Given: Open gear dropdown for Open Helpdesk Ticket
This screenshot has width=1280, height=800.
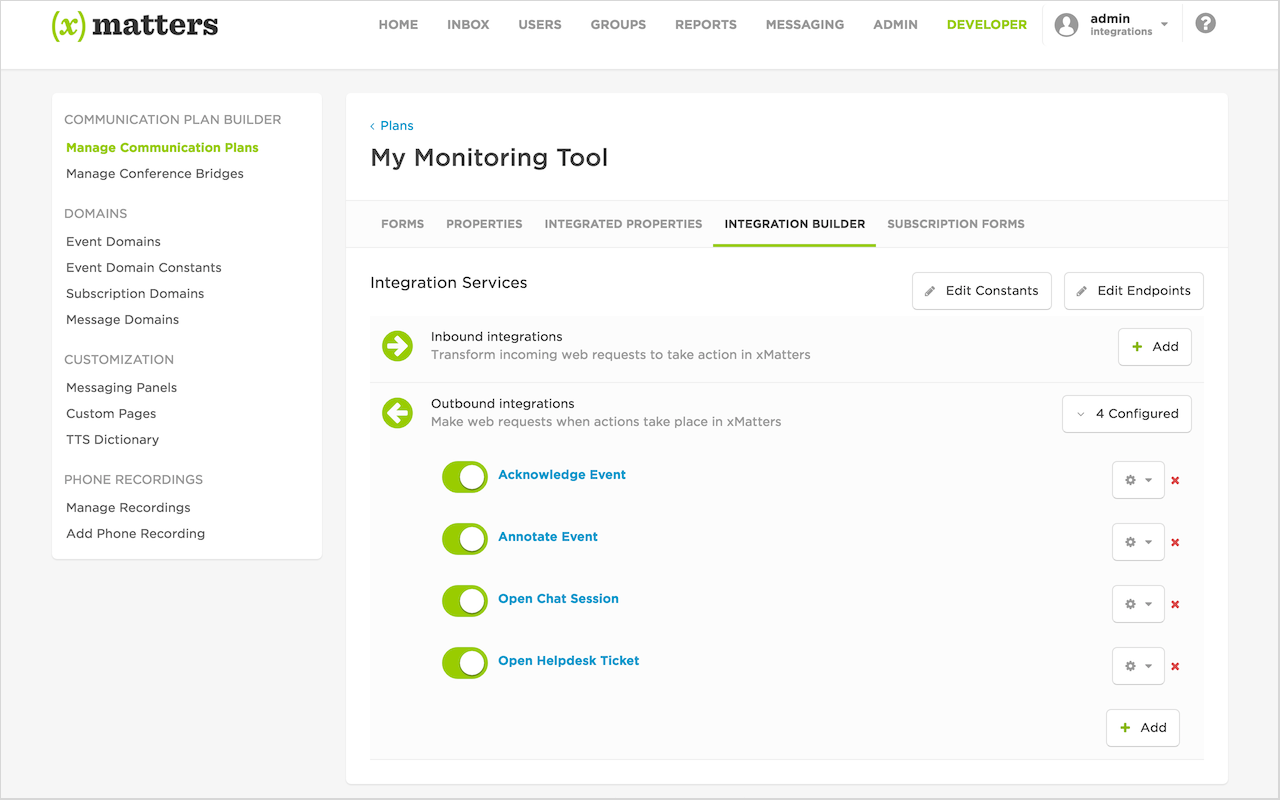Looking at the screenshot, I should [1138, 666].
